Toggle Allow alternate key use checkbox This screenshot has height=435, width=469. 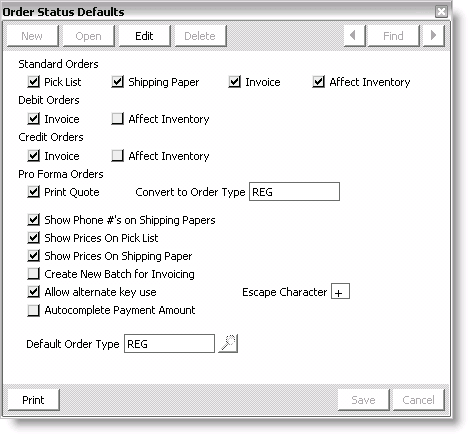(33, 292)
